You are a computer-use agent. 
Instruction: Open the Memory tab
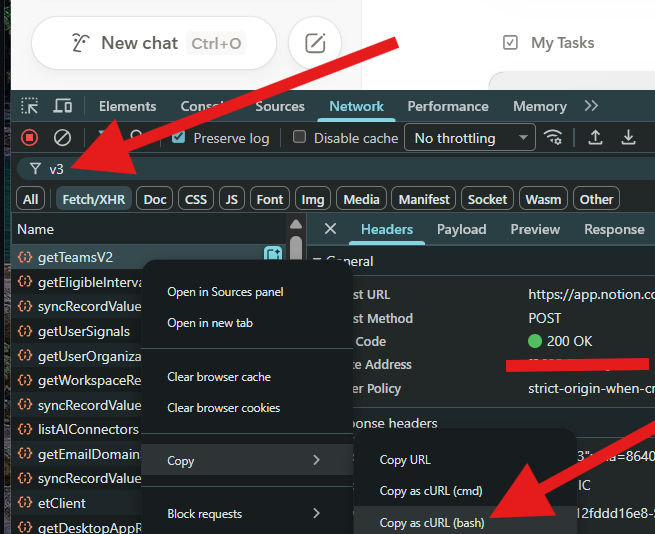(540, 106)
